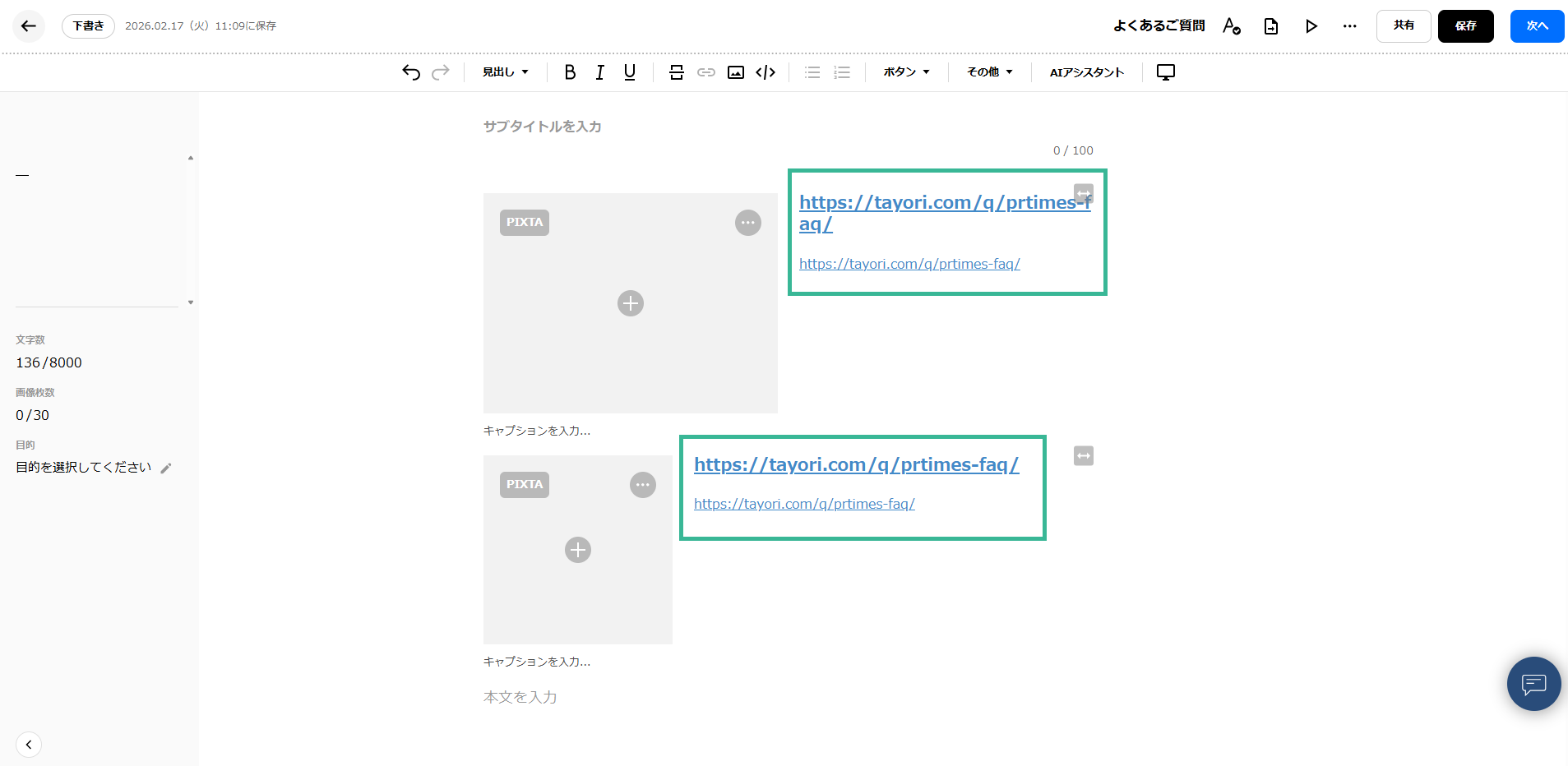The image size is (1568, 766).
Task: Play the preview with the triangle icon
Action: [x=1311, y=26]
